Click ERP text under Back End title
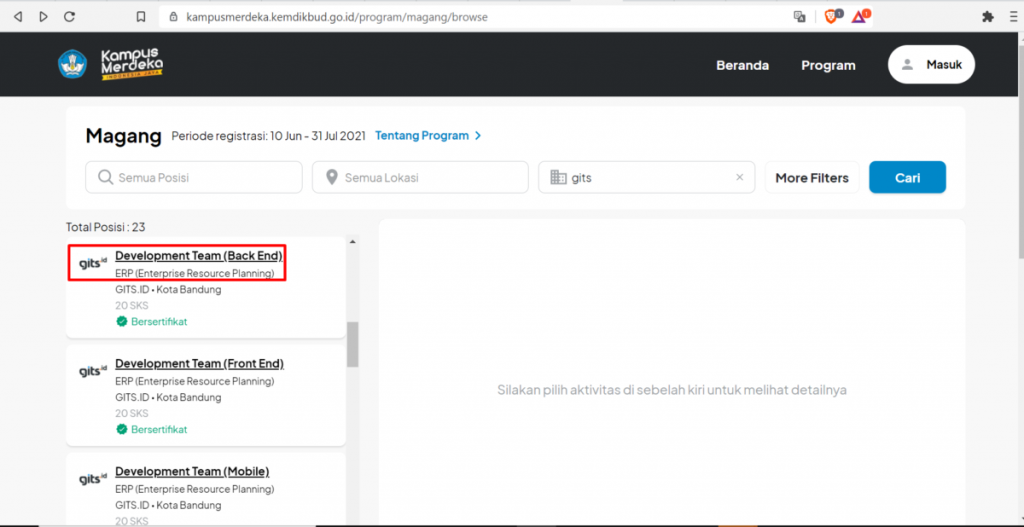The width and height of the screenshot is (1024, 527). click(x=195, y=273)
